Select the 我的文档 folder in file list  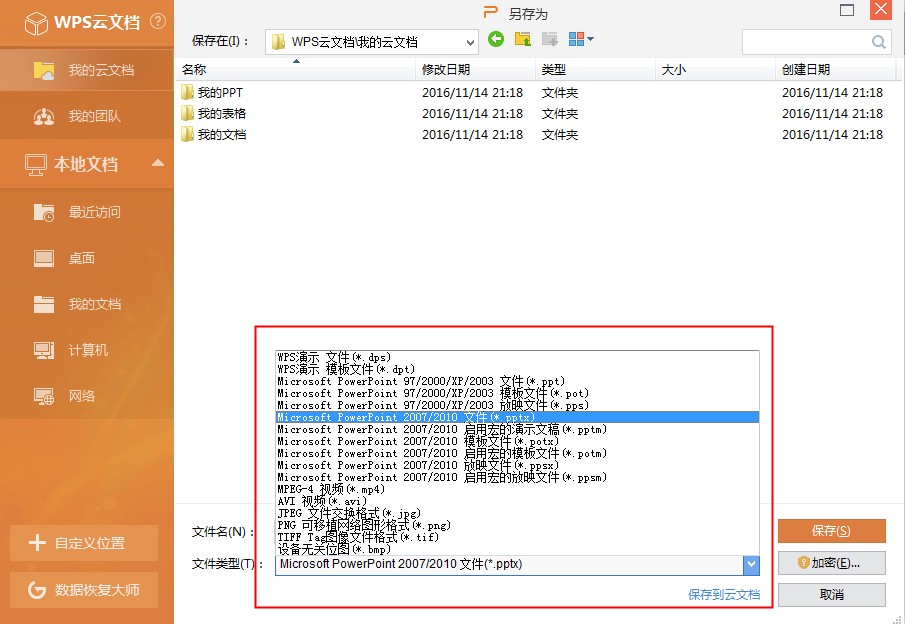214,134
